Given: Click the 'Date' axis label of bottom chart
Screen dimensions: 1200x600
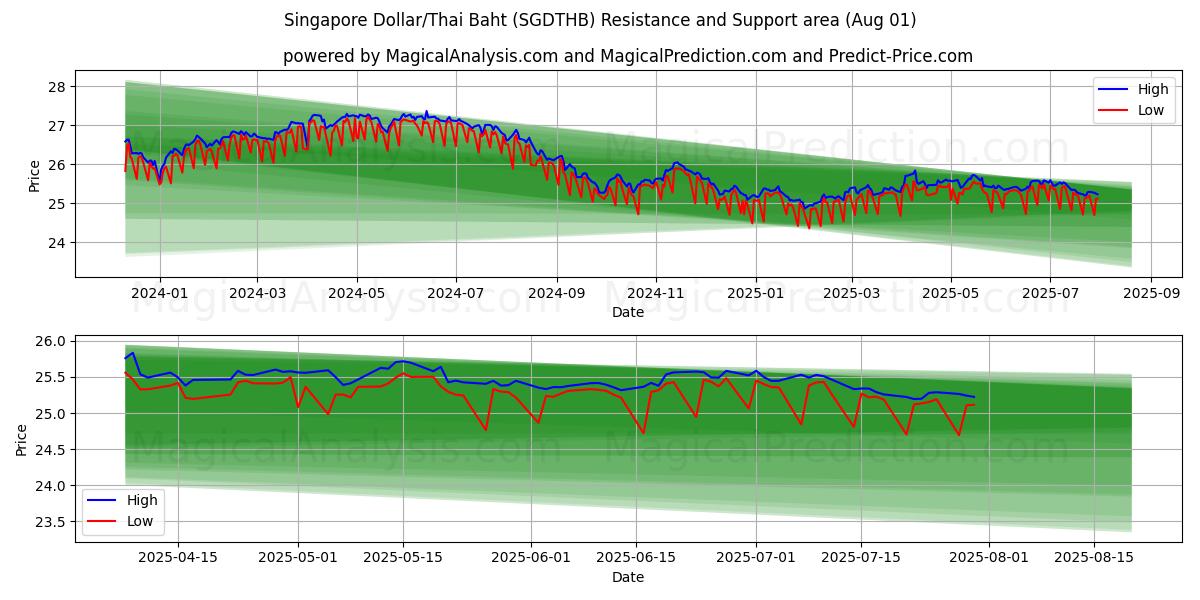Looking at the screenshot, I should (628, 577).
